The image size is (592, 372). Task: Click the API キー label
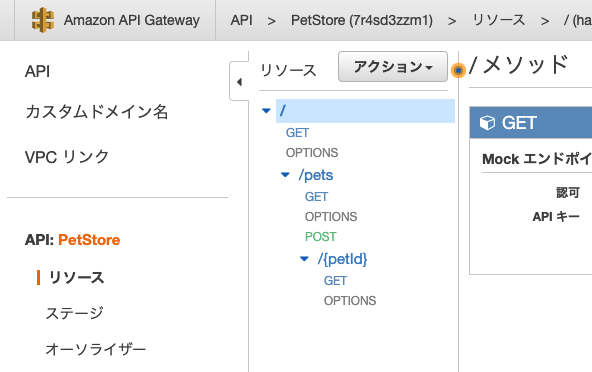coord(556,216)
